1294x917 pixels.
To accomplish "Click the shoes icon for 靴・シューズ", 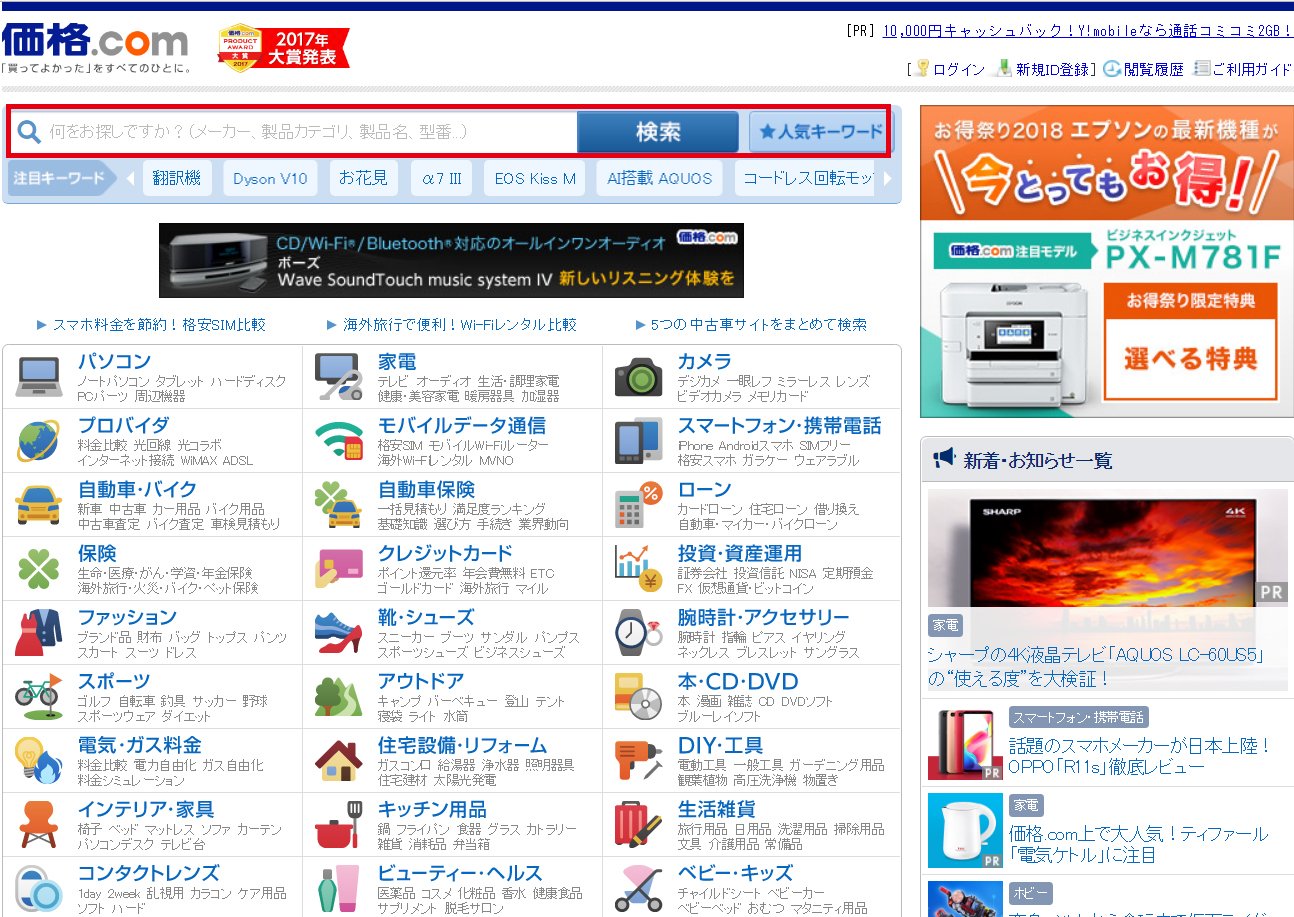I will coord(339,633).
